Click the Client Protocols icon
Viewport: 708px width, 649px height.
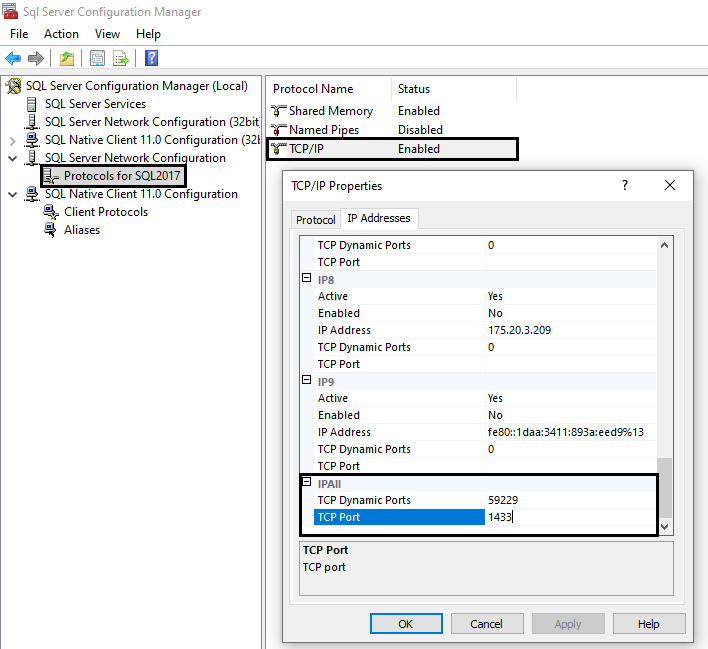pyautogui.click(x=51, y=212)
